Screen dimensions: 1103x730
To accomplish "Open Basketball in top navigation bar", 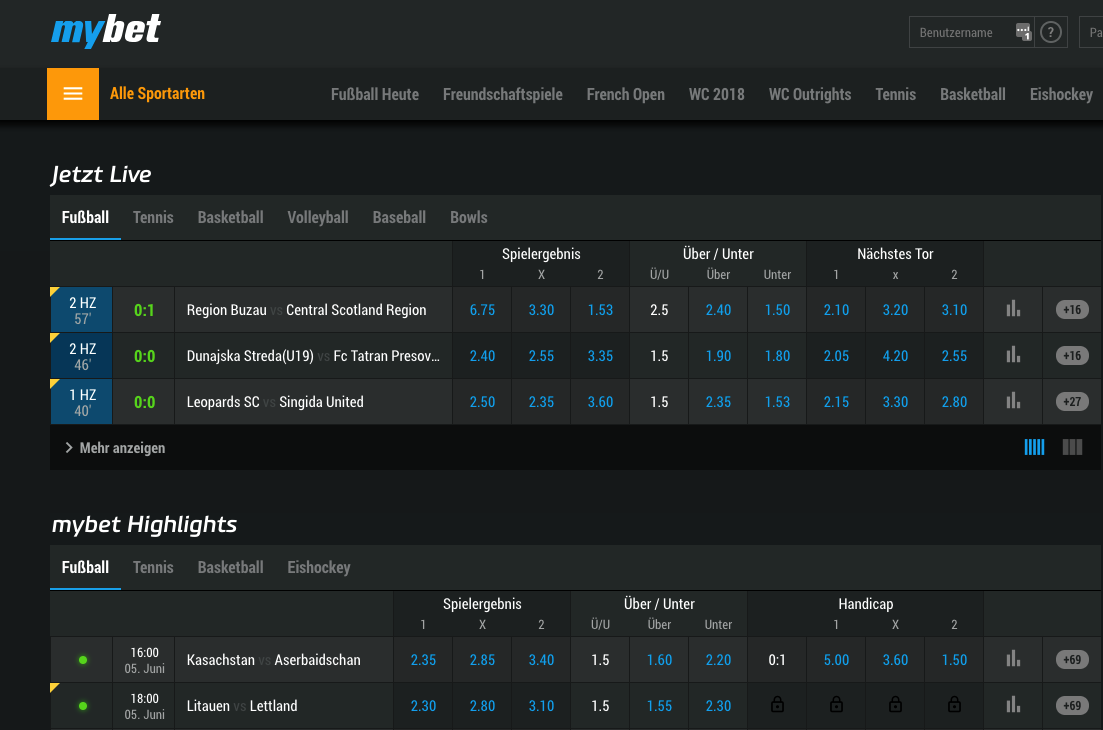I will [973, 94].
